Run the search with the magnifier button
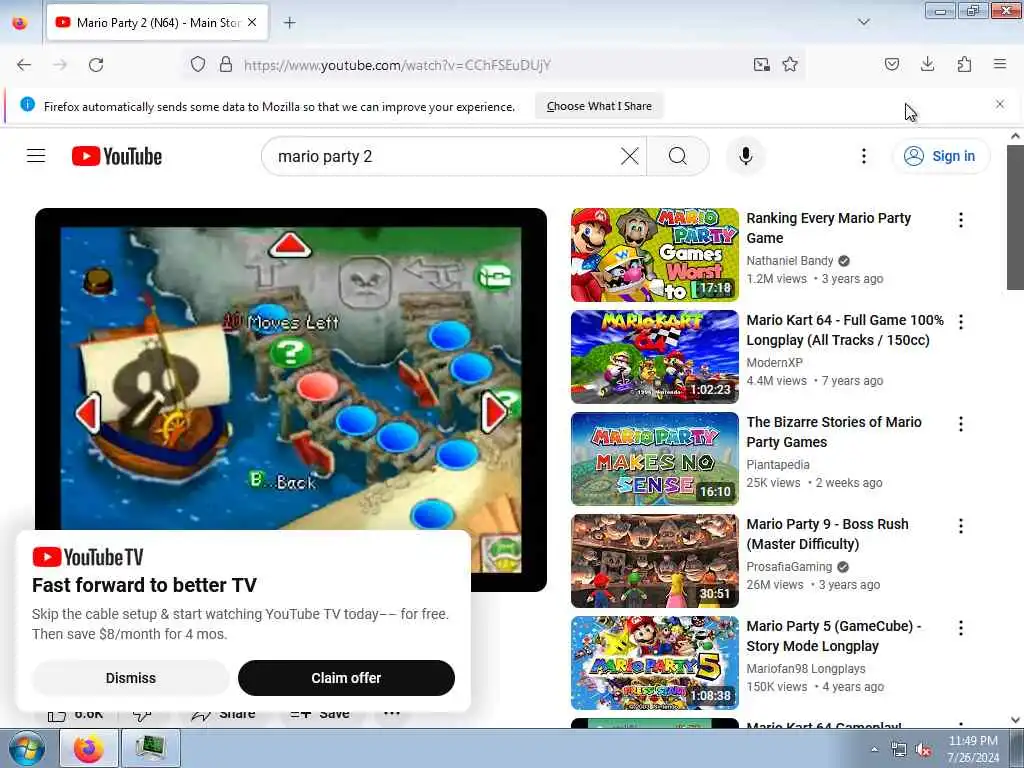 pyautogui.click(x=678, y=156)
